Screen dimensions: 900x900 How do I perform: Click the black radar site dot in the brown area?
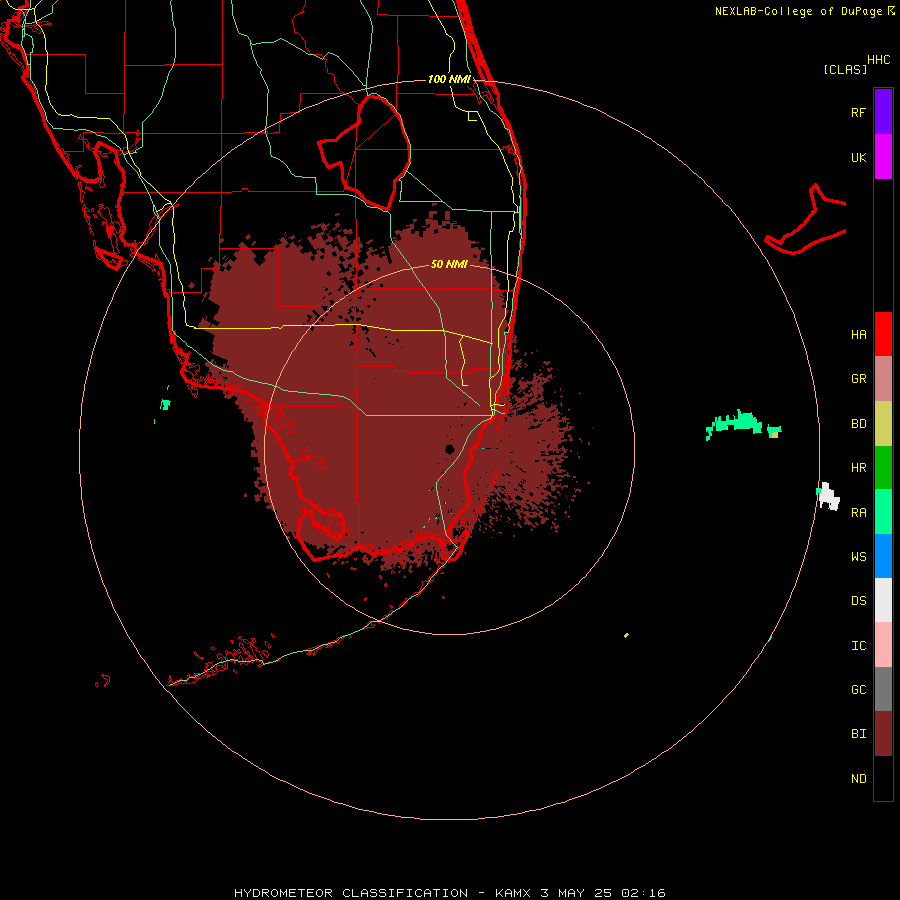coord(449,449)
